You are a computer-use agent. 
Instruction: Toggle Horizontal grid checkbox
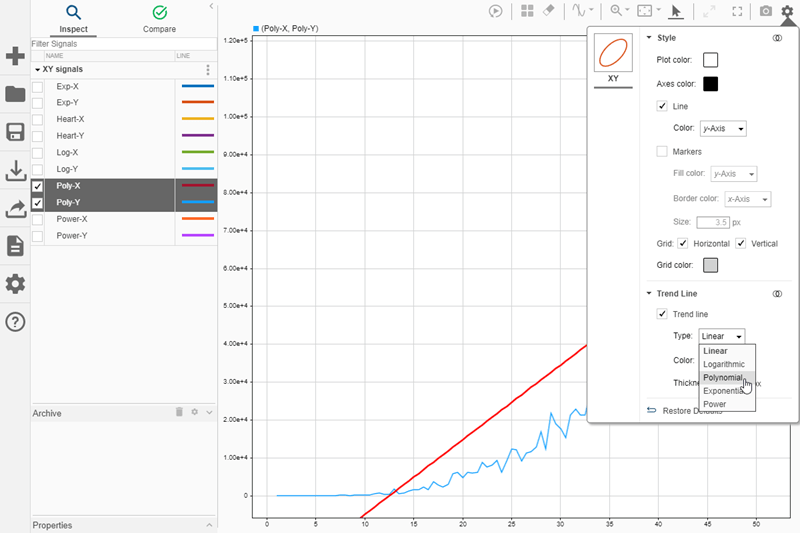[683, 243]
